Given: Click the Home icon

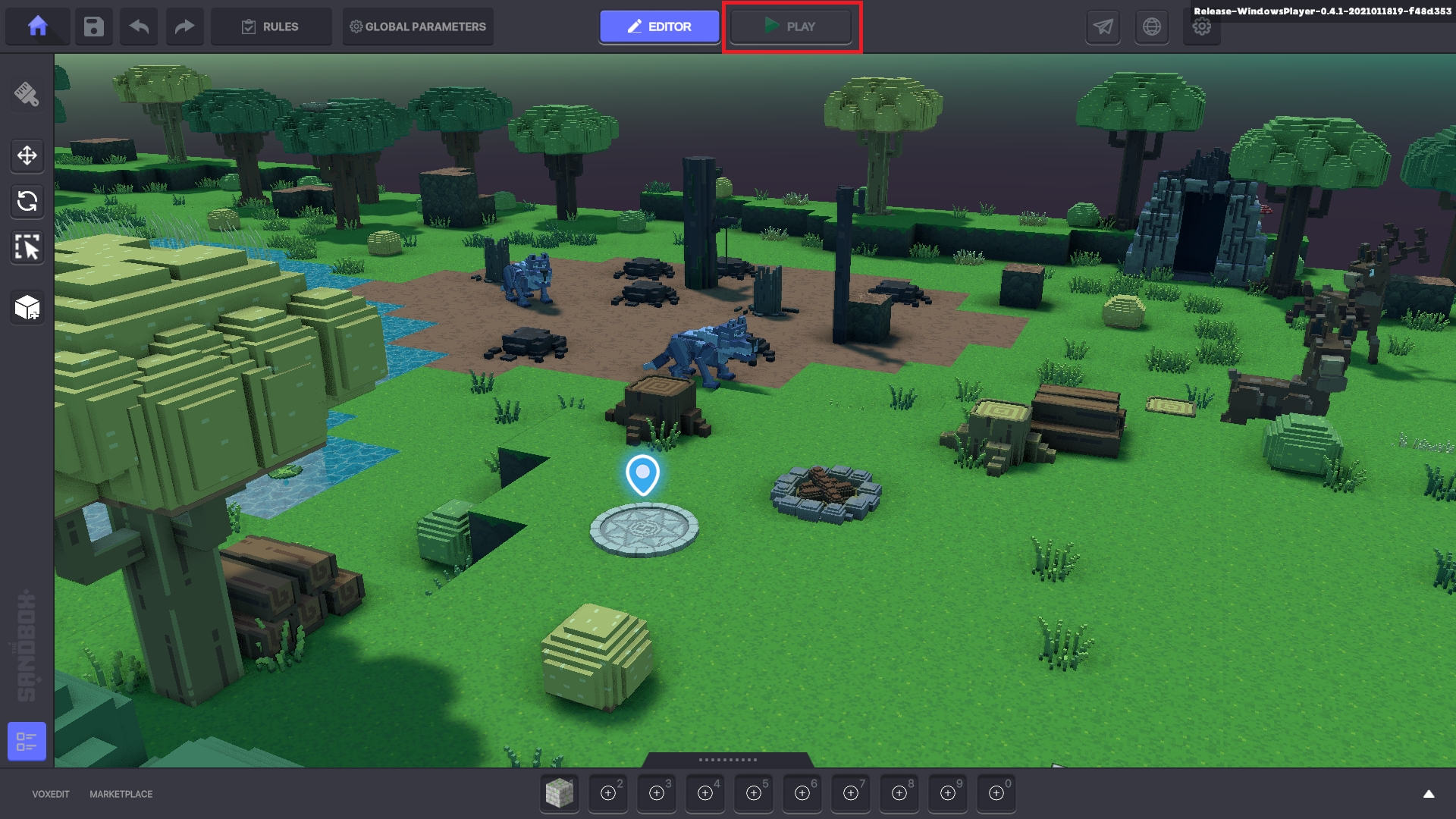Looking at the screenshot, I should (37, 27).
